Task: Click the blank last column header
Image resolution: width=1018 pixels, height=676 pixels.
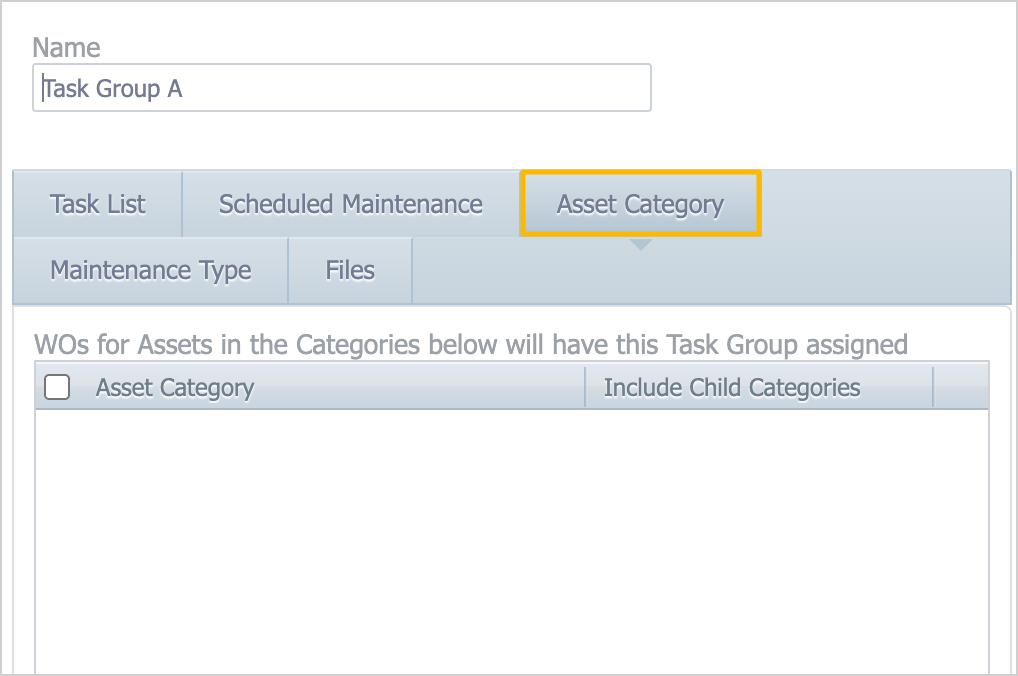Action: click(x=960, y=388)
